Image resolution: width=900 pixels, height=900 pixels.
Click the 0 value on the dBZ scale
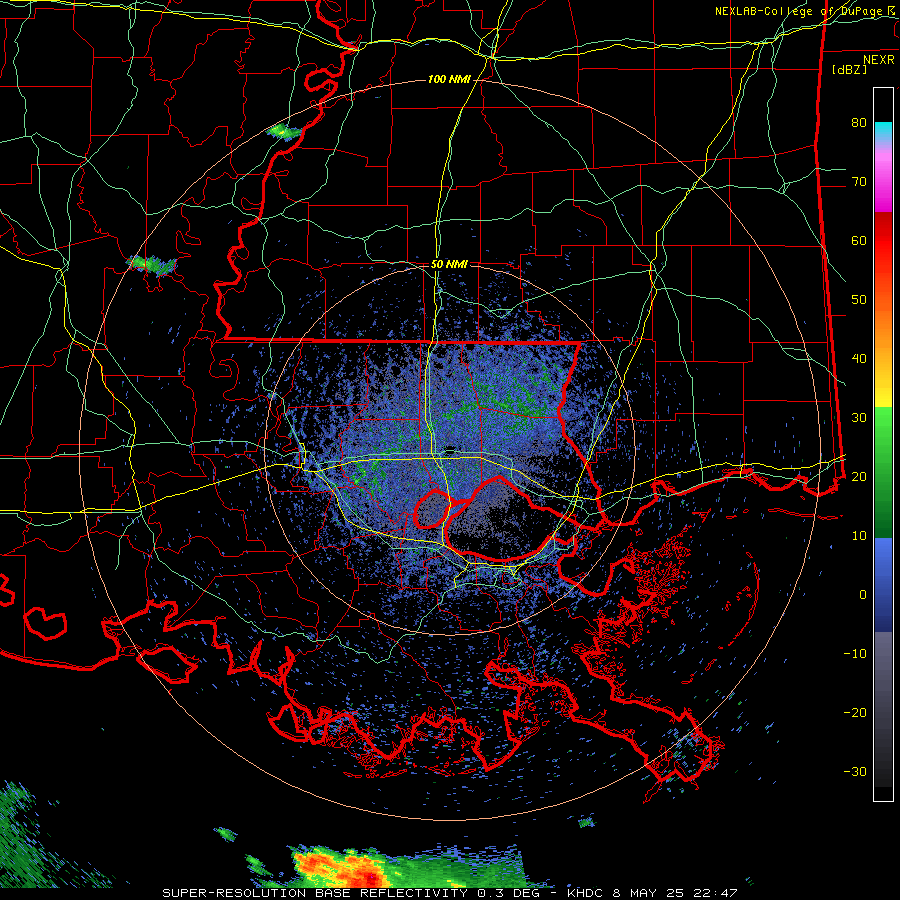click(x=863, y=595)
